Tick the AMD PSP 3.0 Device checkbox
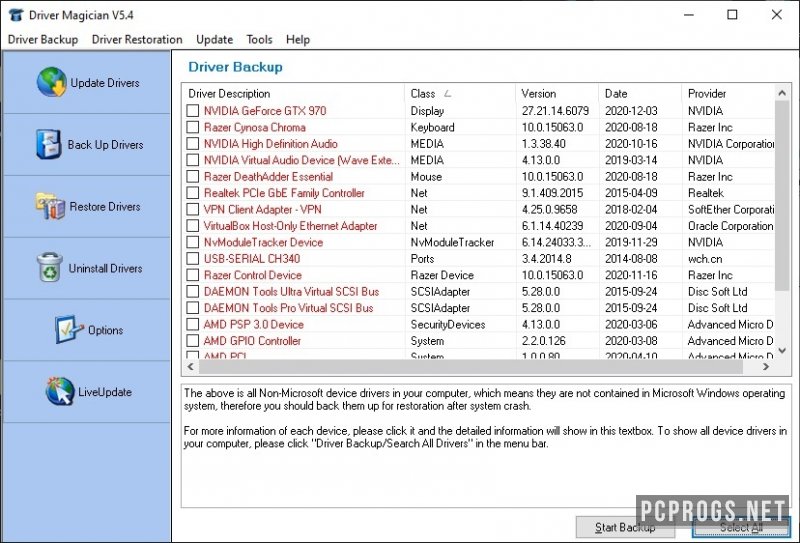 coord(192,324)
